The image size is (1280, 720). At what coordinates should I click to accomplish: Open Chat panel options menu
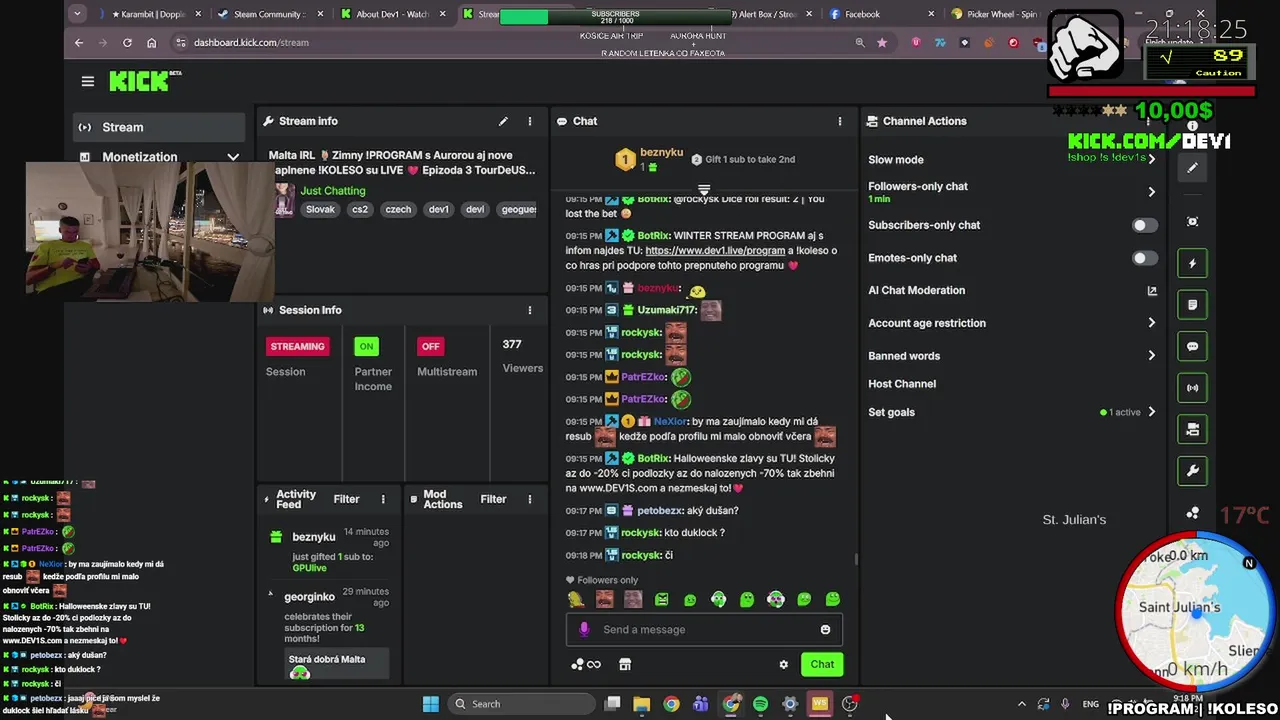tap(839, 121)
